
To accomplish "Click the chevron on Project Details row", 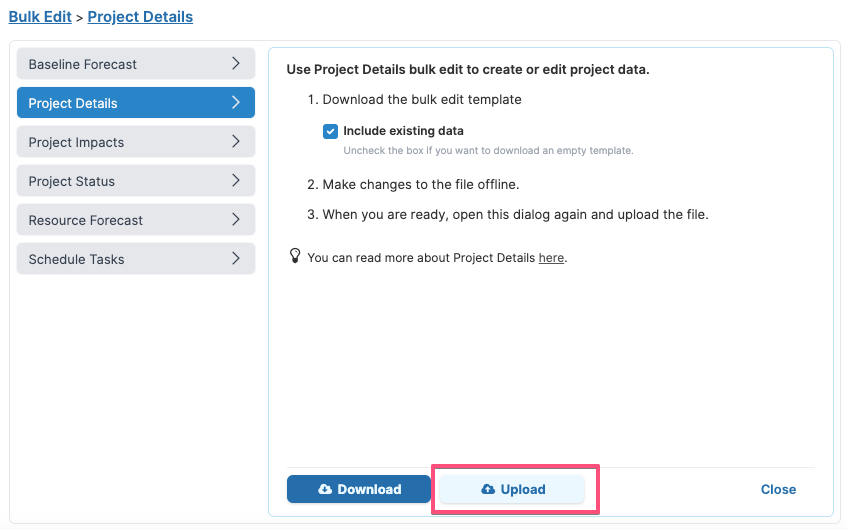I will pyautogui.click(x=236, y=102).
